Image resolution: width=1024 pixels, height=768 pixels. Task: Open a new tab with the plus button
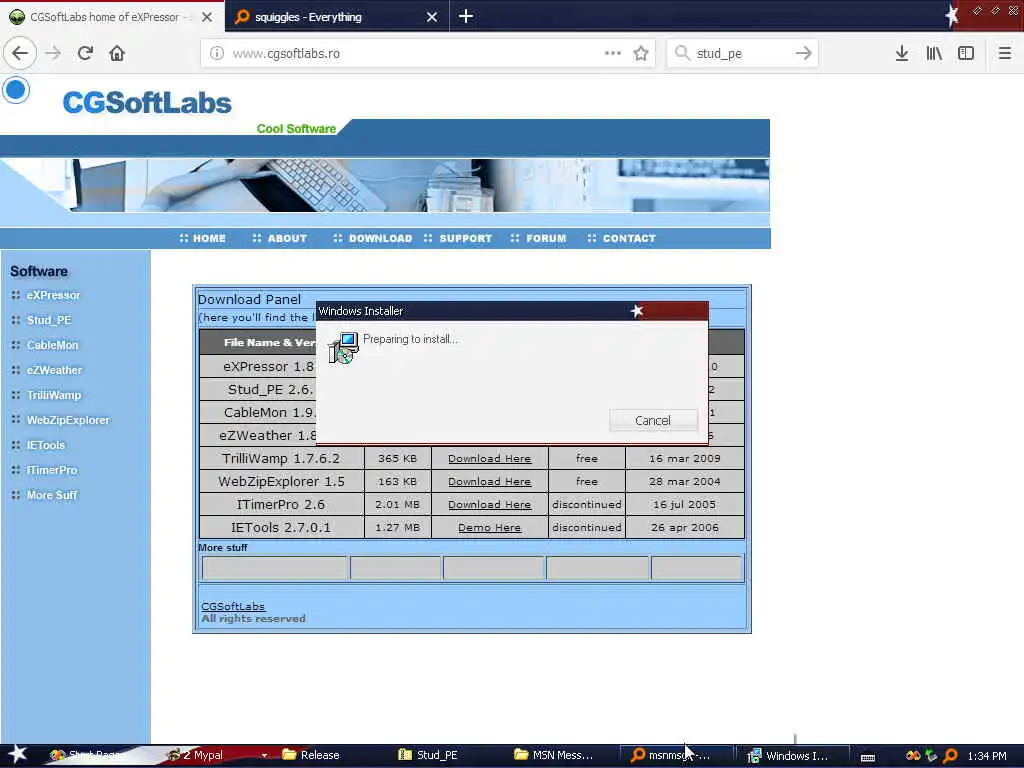466,16
